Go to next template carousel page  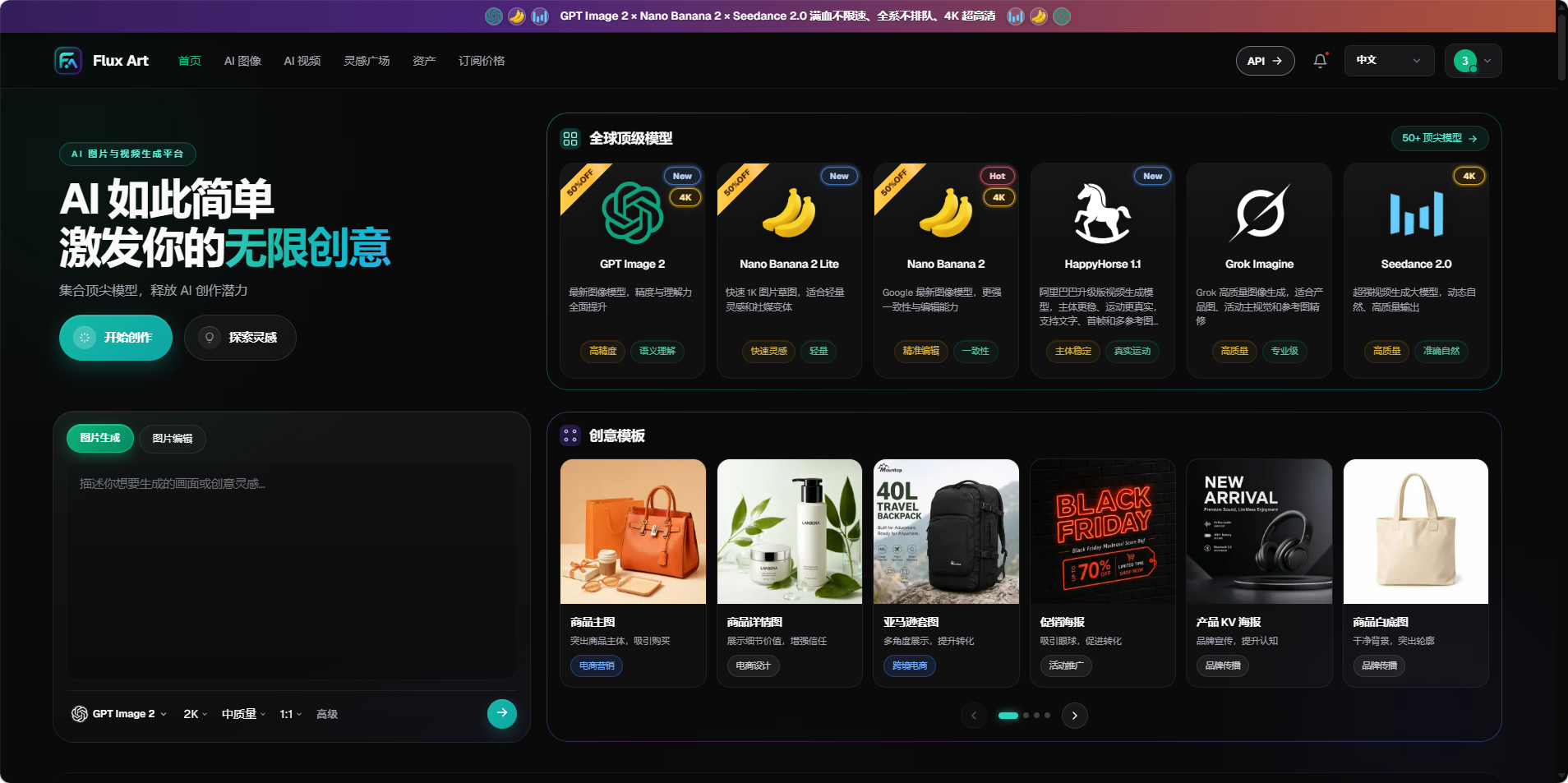tap(1074, 716)
